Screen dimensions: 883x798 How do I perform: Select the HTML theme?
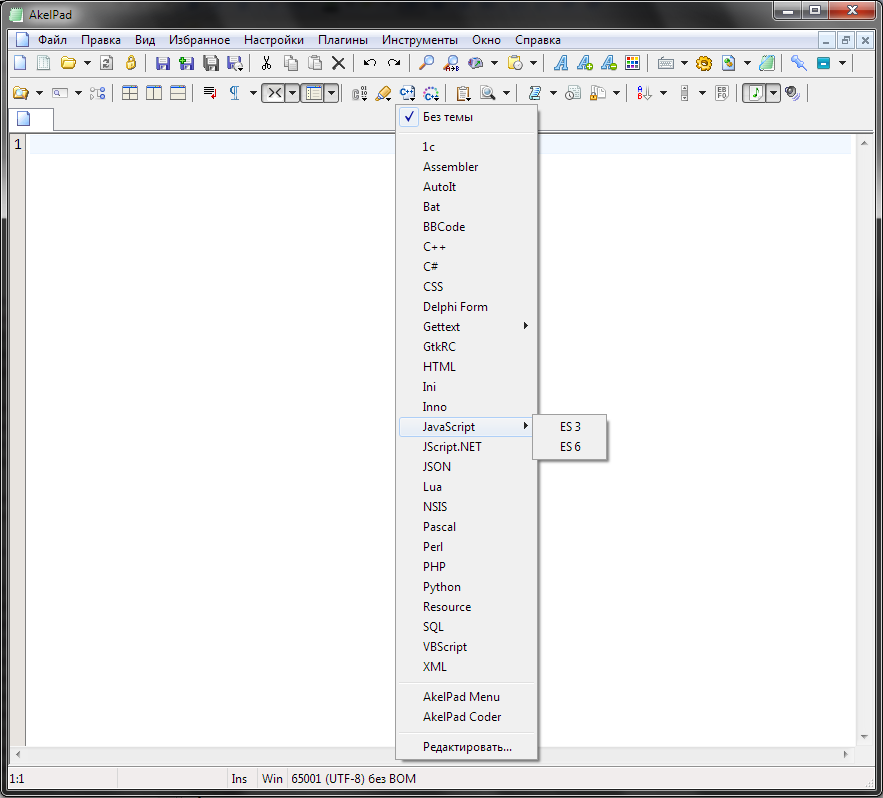pyautogui.click(x=467, y=367)
